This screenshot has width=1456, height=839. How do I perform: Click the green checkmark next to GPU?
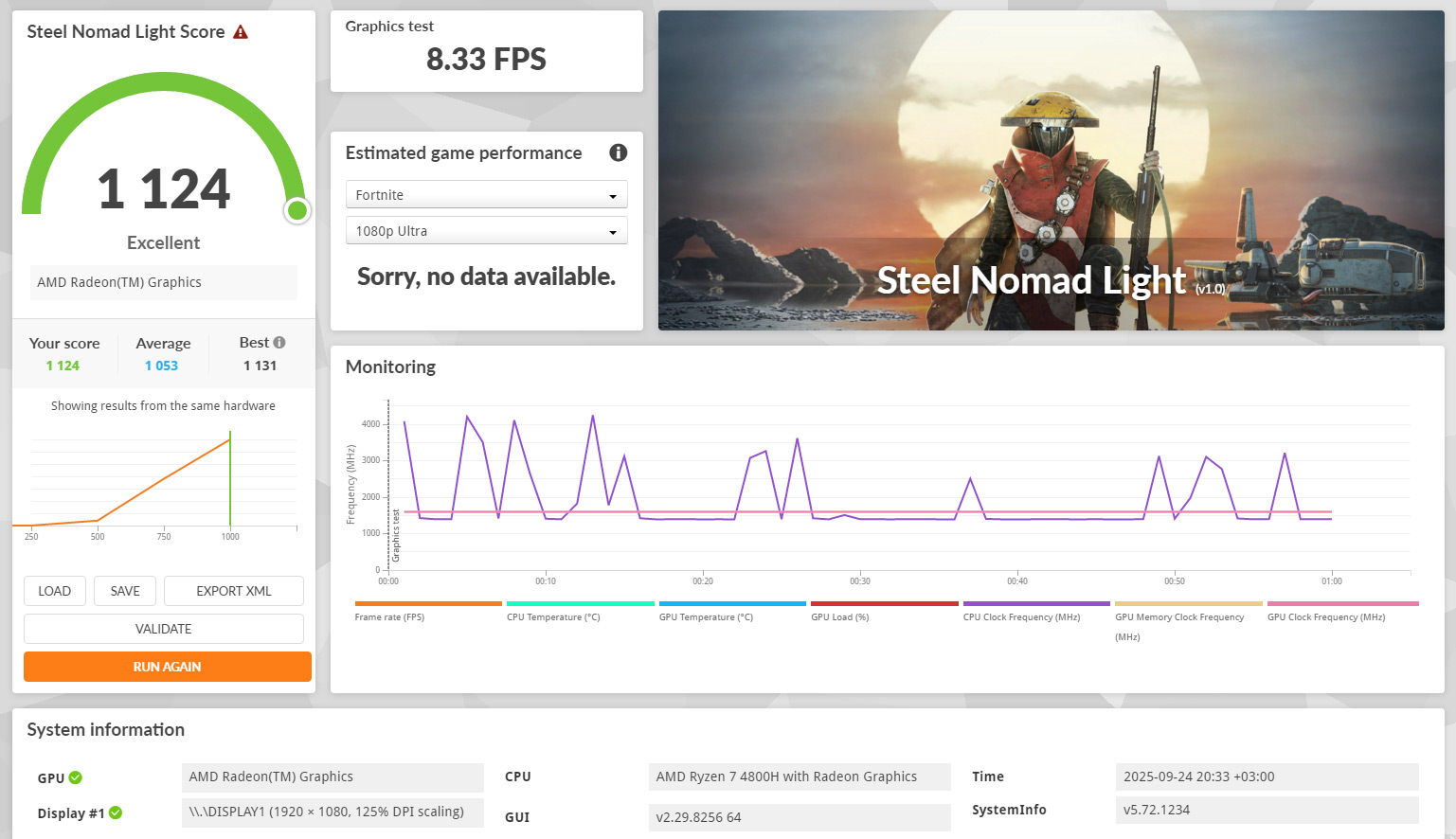tap(76, 777)
